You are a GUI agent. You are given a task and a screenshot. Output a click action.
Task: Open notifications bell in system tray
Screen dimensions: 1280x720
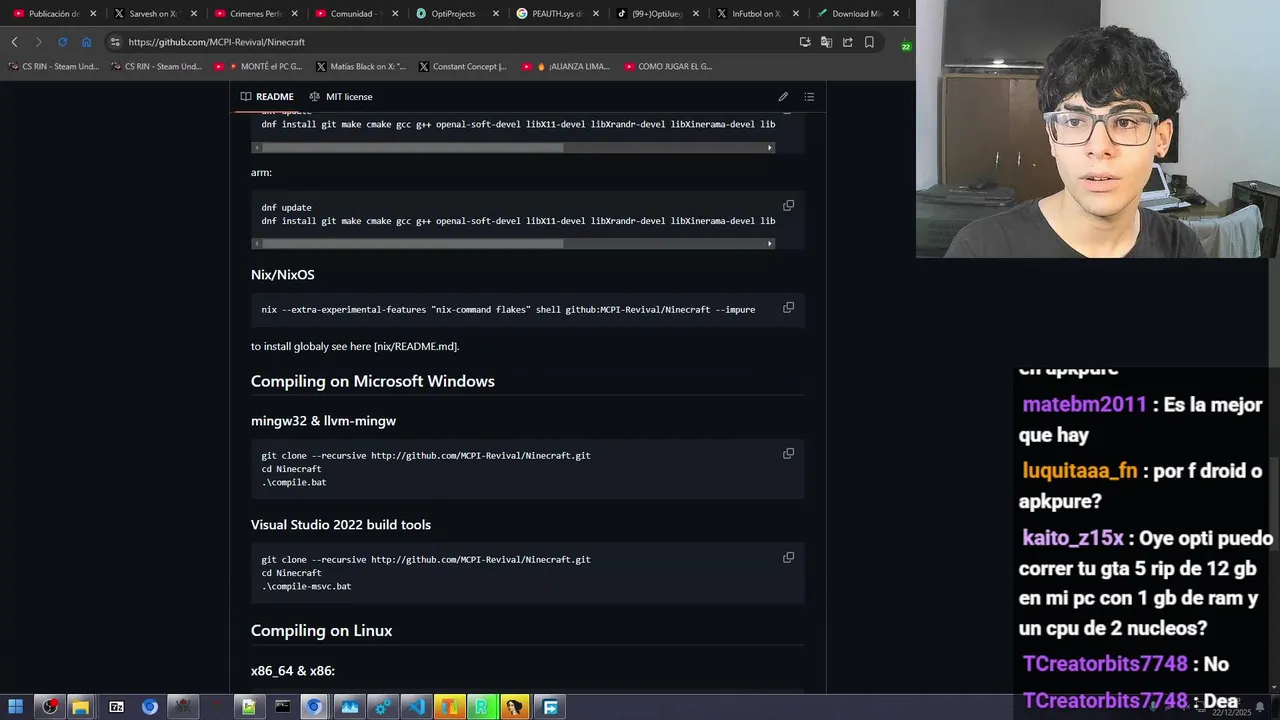pyautogui.click(x=1260, y=706)
